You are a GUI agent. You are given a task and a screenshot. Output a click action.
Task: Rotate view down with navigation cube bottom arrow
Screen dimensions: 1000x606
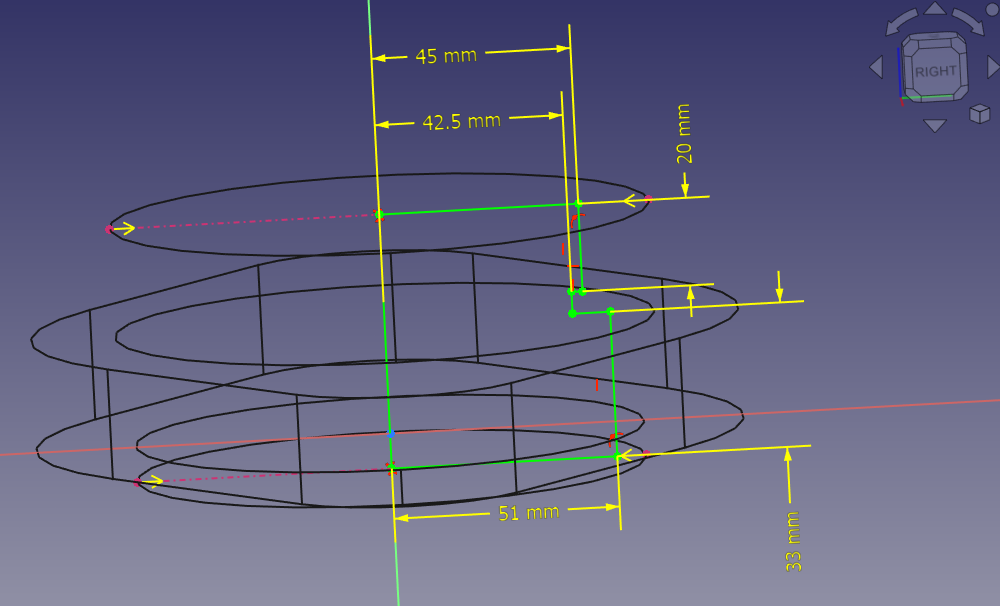pyautogui.click(x=935, y=126)
